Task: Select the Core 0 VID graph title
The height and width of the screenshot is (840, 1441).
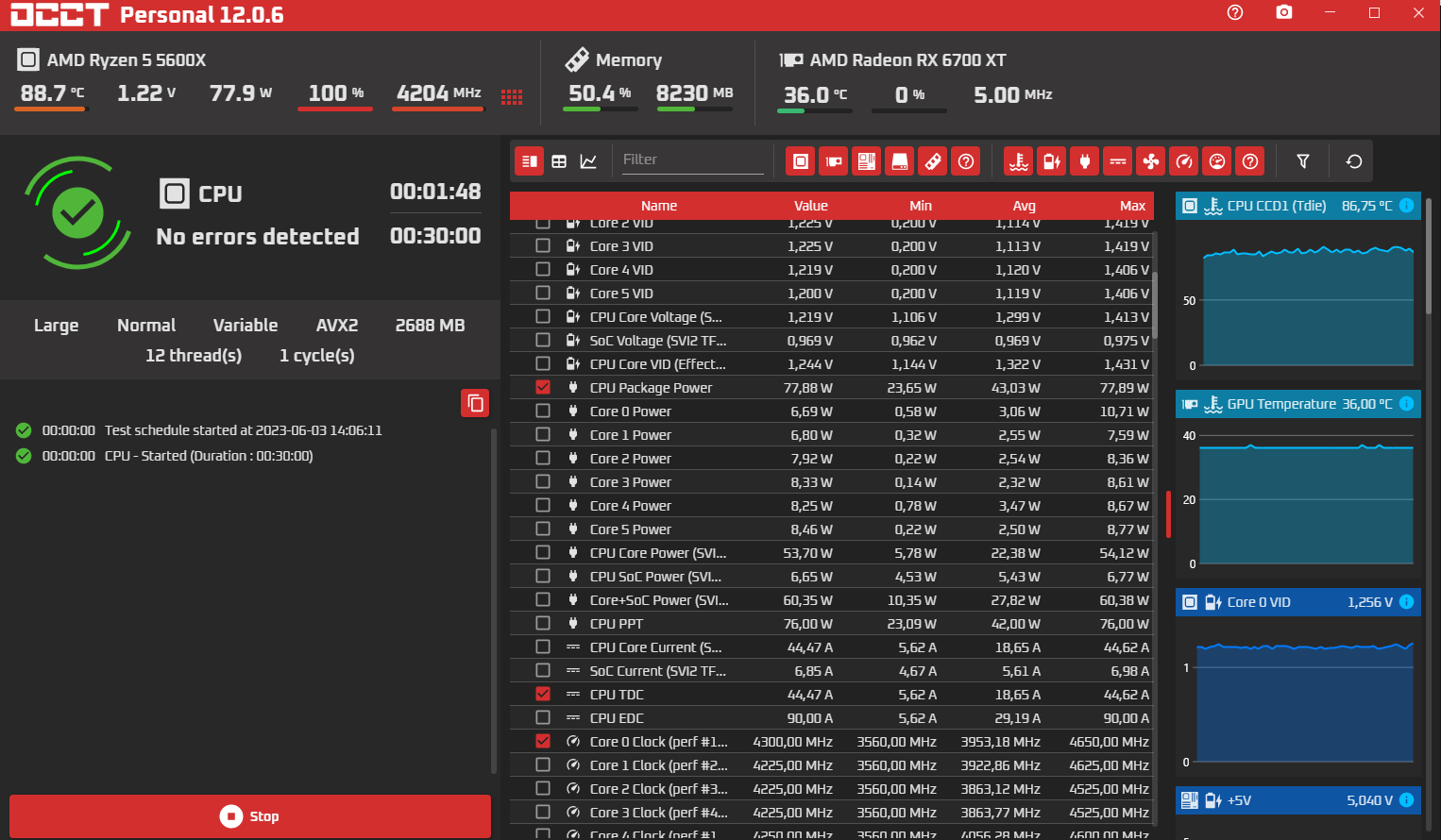Action: tap(1259, 602)
